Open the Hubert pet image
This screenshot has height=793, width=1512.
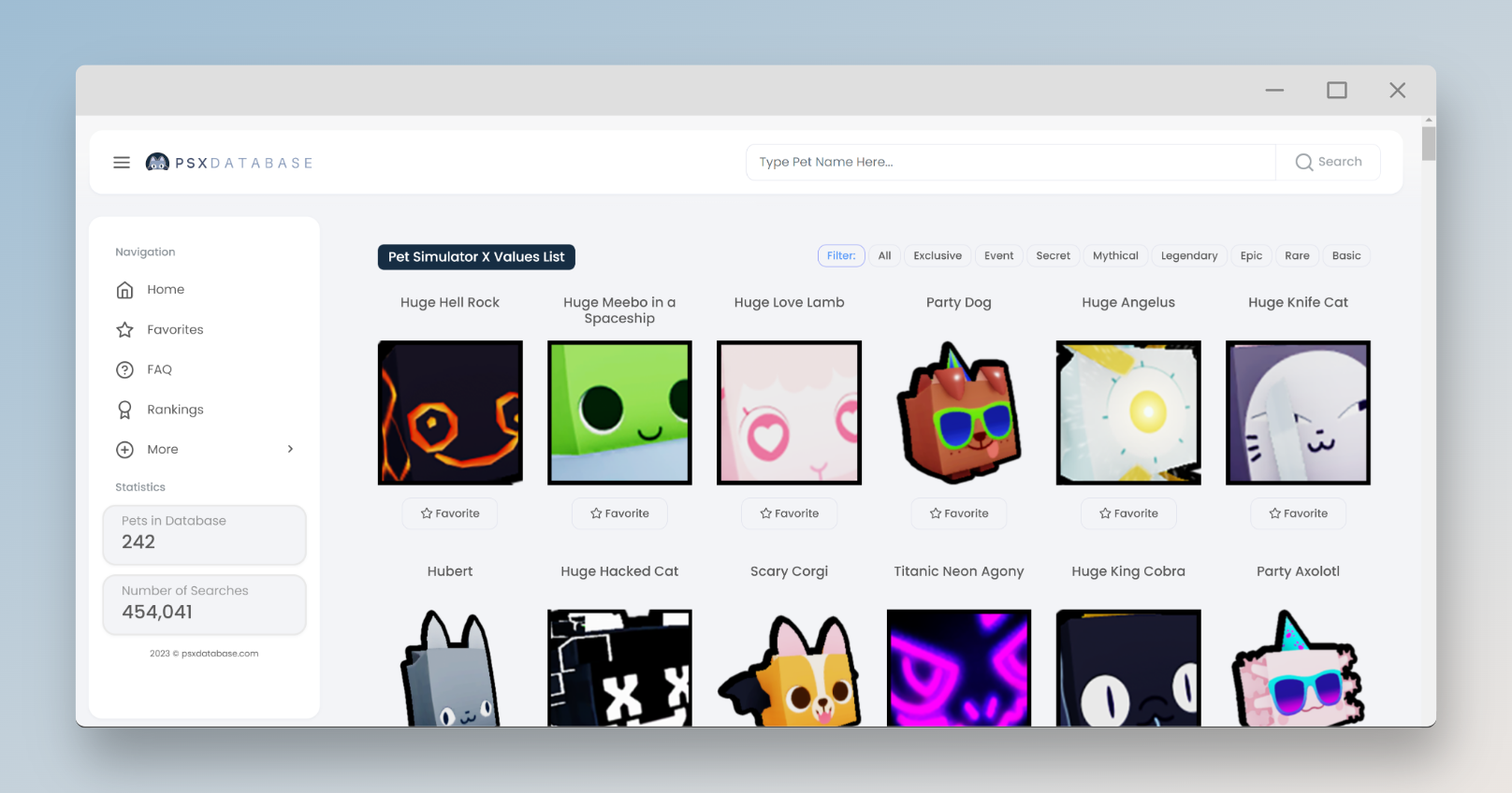[450, 668]
